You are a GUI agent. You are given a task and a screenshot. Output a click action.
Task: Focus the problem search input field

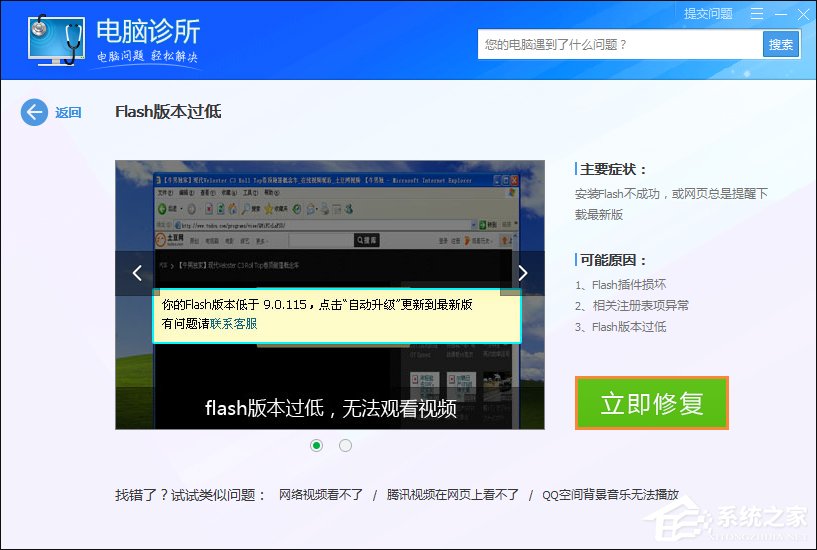620,45
